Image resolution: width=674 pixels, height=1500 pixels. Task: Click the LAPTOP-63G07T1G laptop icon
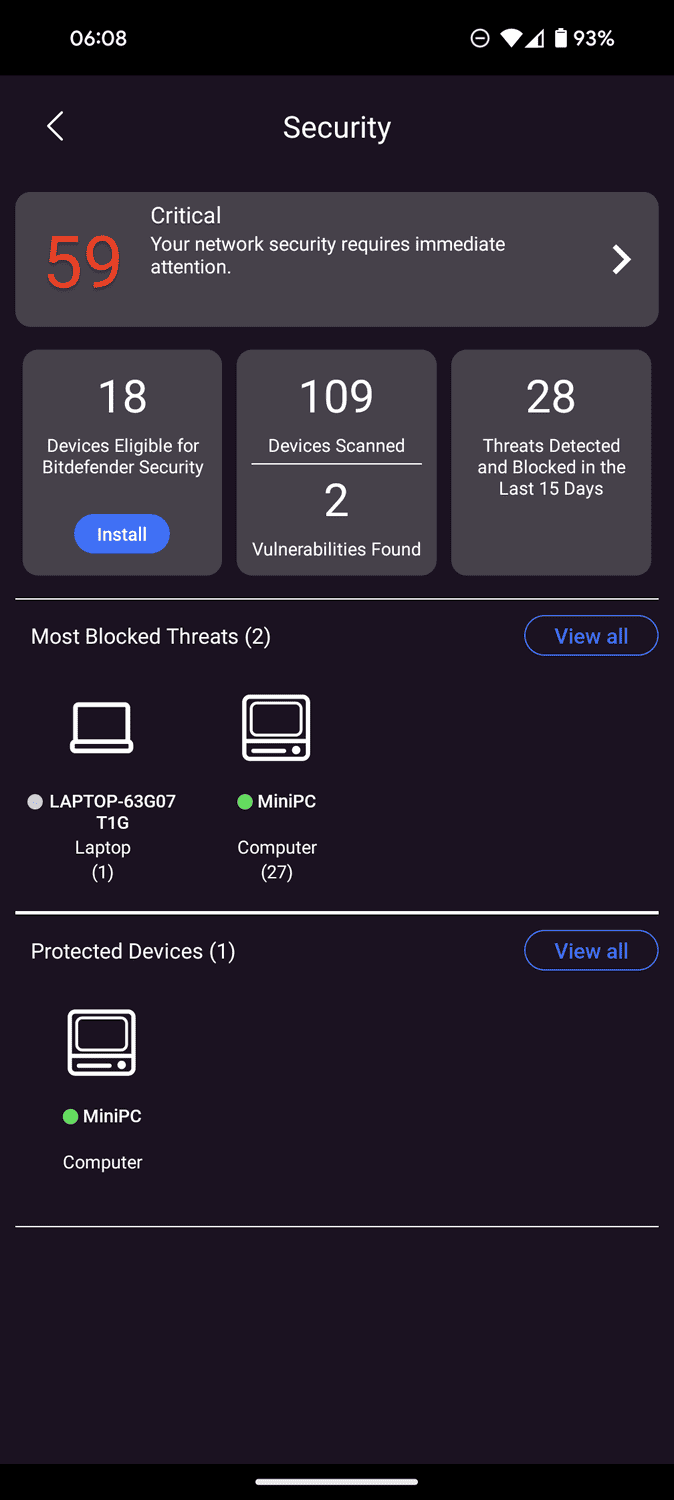[102, 728]
